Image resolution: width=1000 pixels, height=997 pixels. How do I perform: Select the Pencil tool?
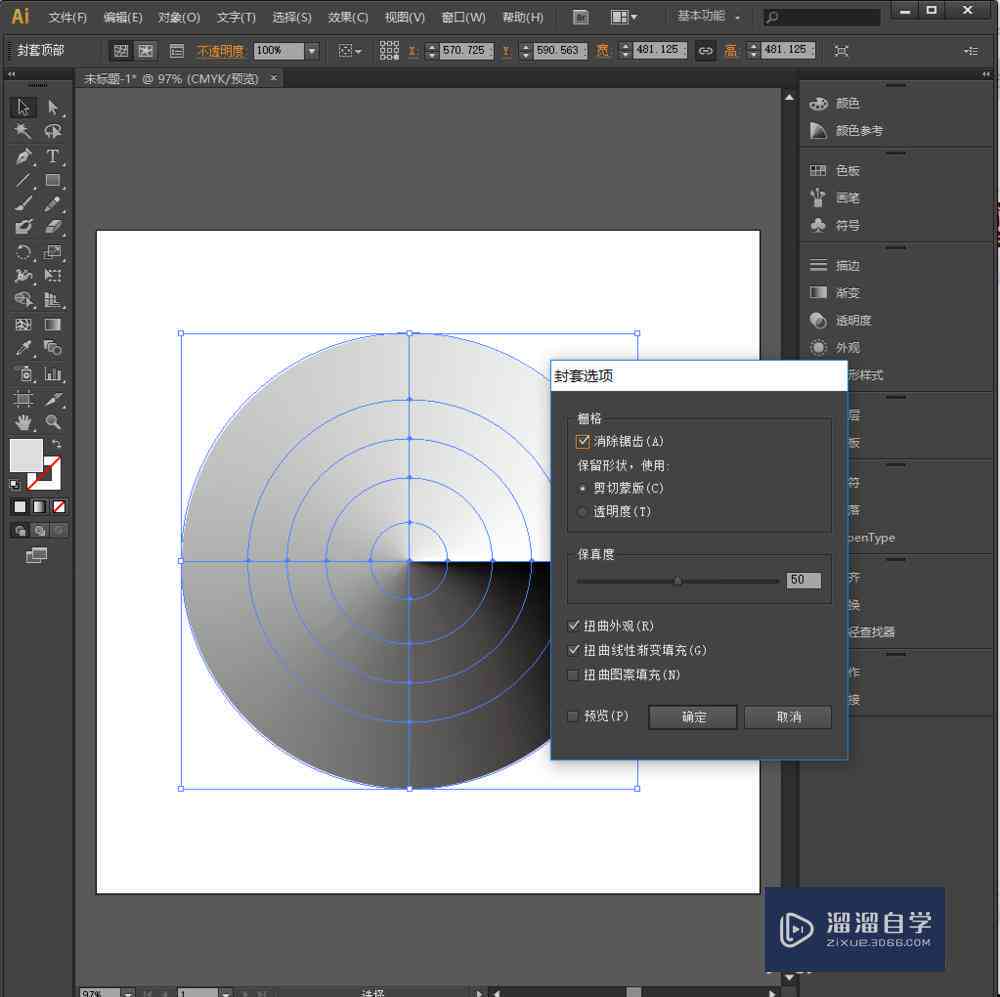[52, 204]
